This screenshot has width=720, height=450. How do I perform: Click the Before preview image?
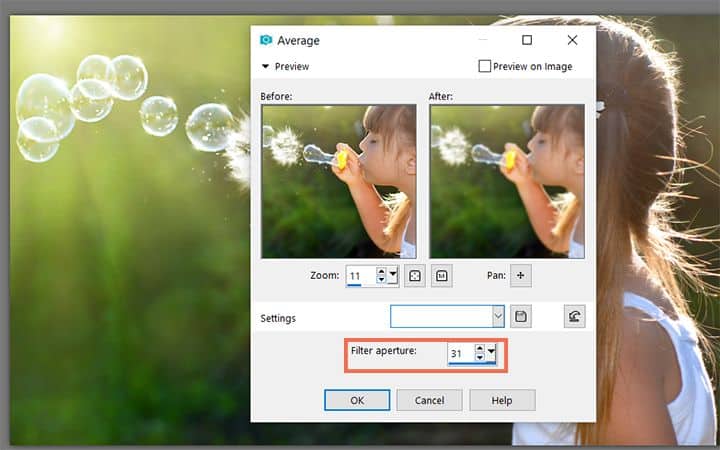pos(339,181)
